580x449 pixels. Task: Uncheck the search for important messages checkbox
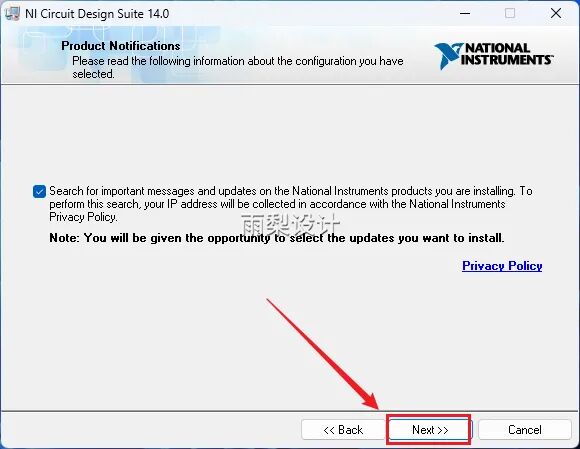point(39,192)
